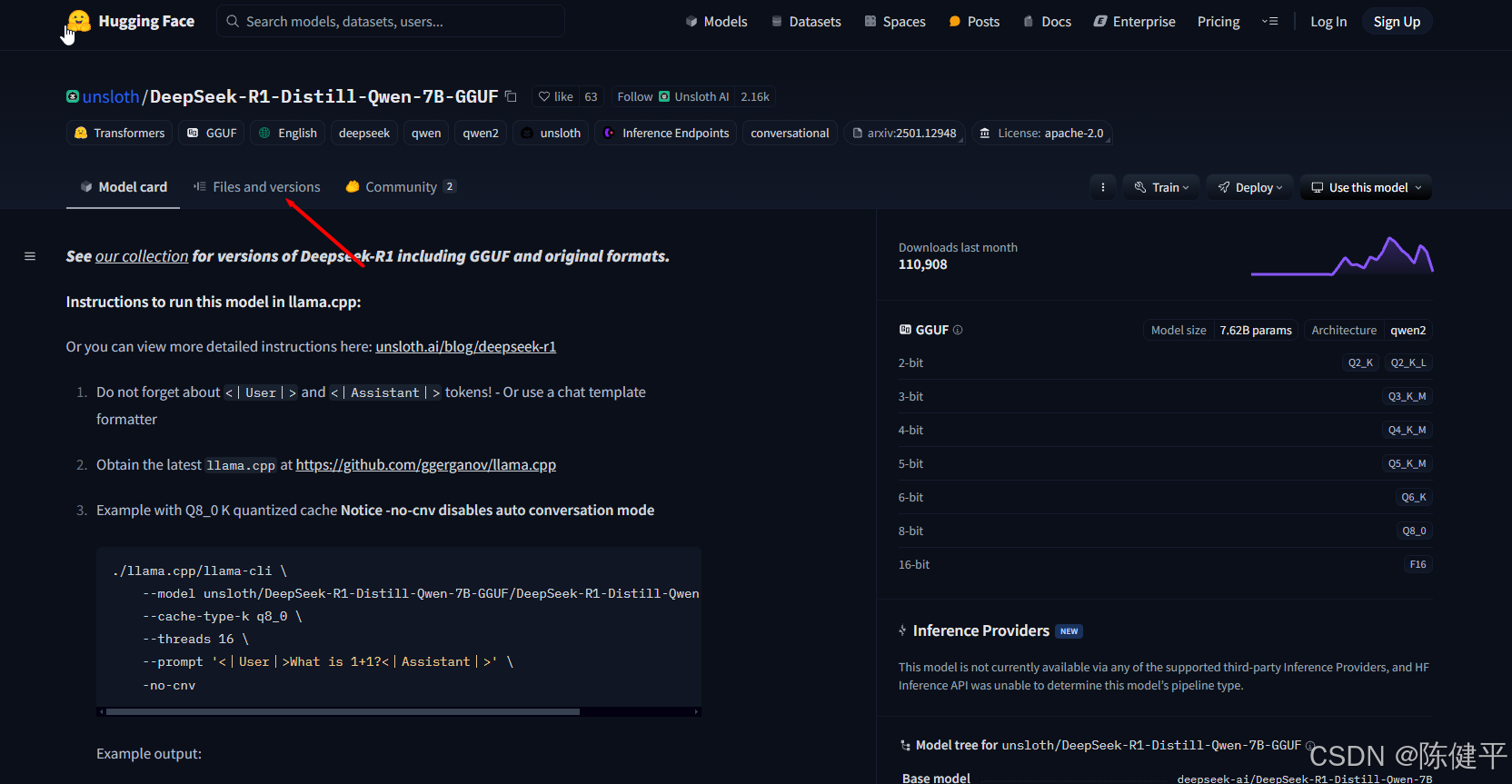The height and width of the screenshot is (784, 1512).
Task: Click the Inference Providers lightning icon
Action: tap(902, 630)
